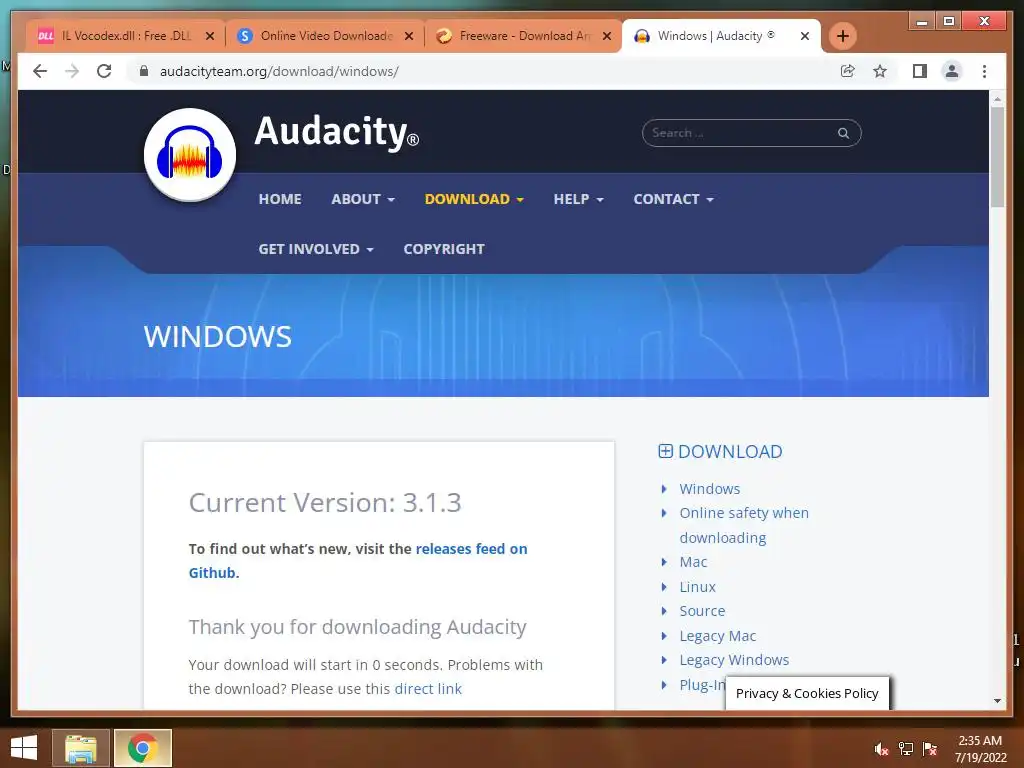1024x768 pixels.
Task: Click the search magnifier icon
Action: click(844, 133)
